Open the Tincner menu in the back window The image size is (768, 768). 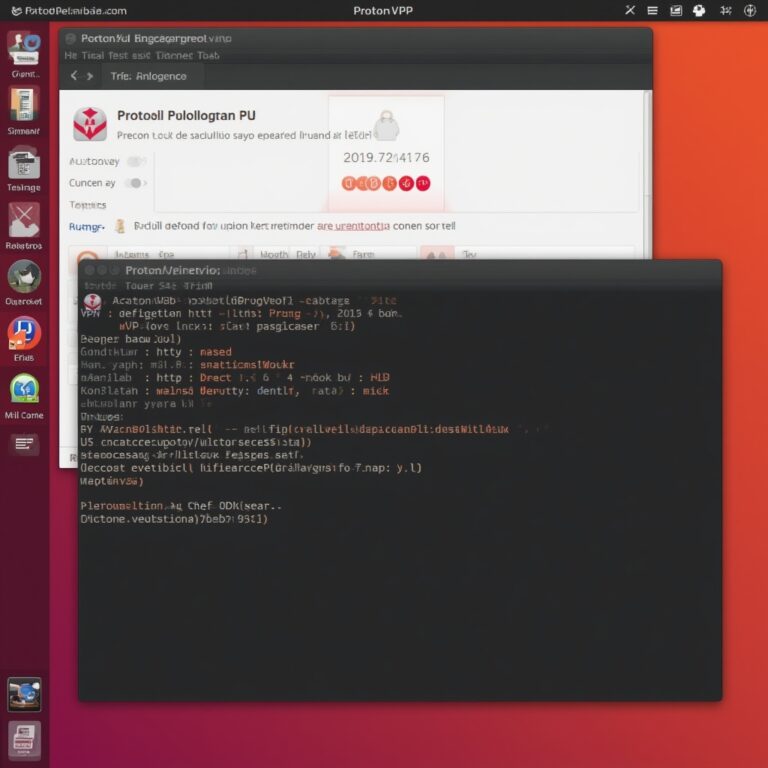click(174, 55)
